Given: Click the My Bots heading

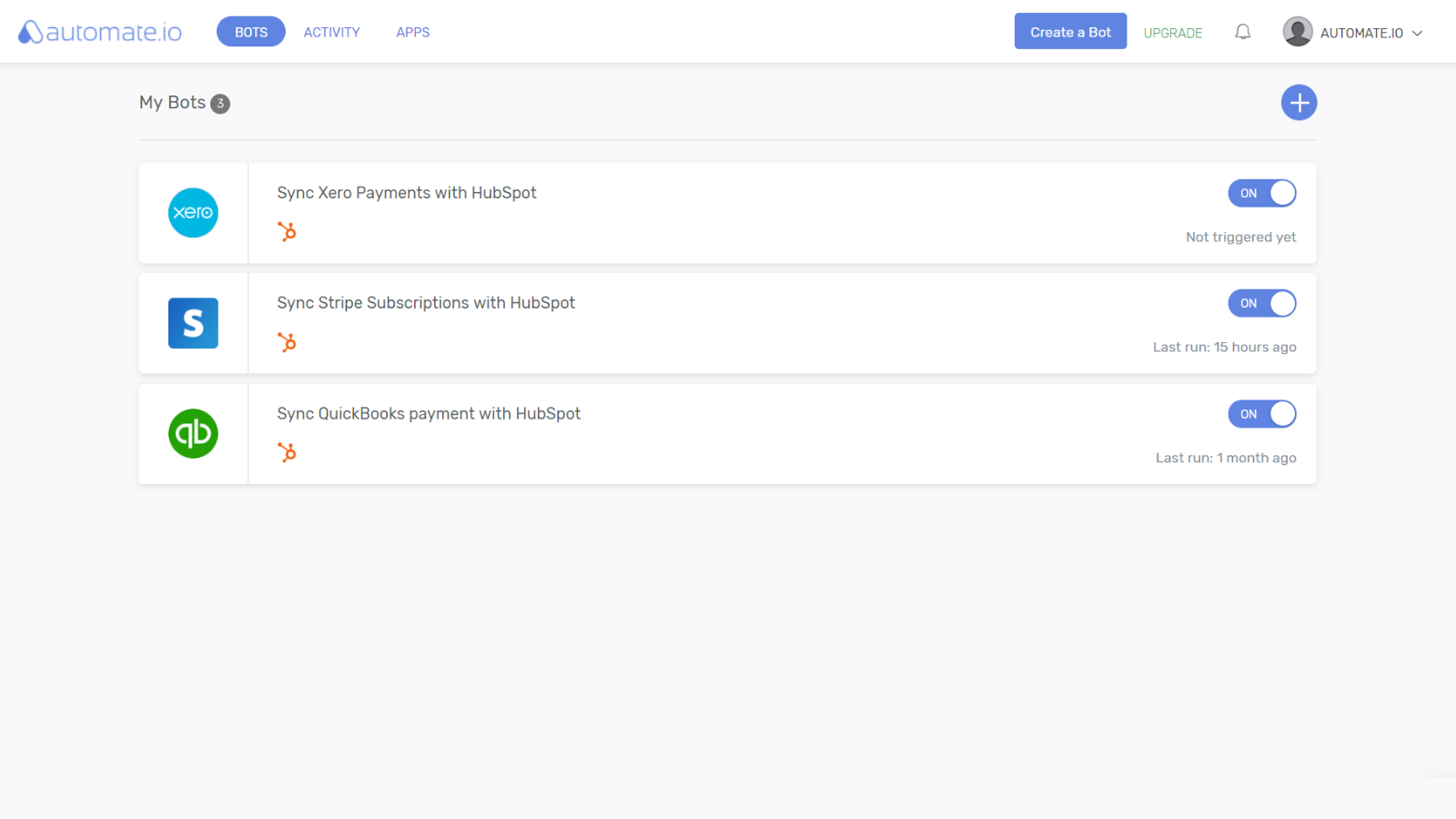Looking at the screenshot, I should click(172, 103).
